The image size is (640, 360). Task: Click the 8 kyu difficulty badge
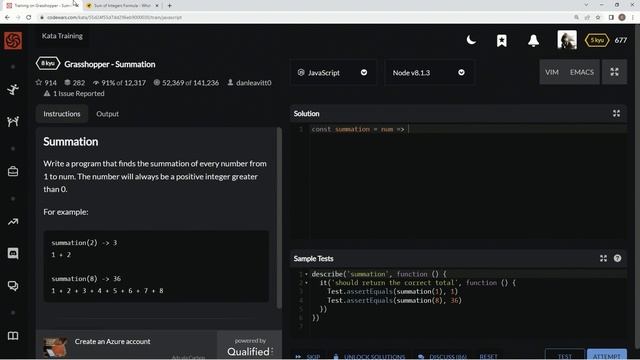[x=48, y=64]
